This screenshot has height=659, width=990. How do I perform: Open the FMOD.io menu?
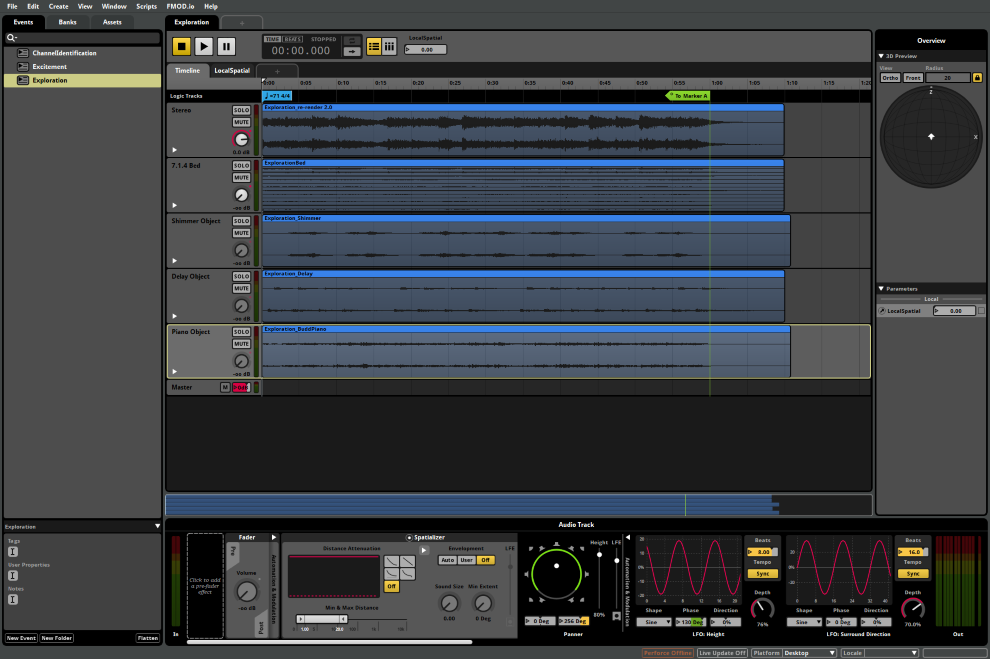pos(181,6)
